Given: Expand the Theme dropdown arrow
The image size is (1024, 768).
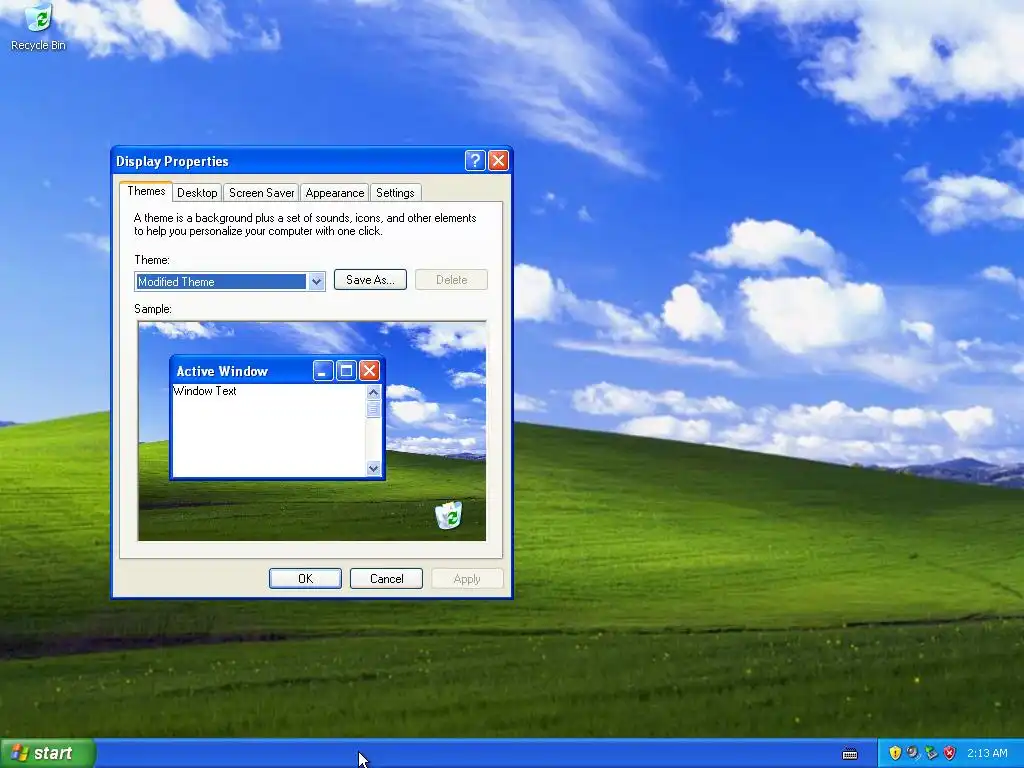Looking at the screenshot, I should (316, 281).
